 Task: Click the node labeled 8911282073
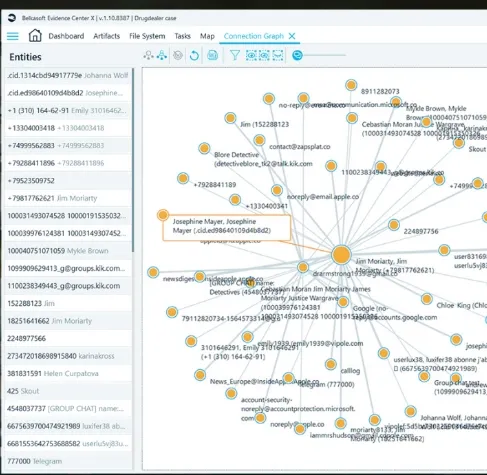(x=351, y=85)
